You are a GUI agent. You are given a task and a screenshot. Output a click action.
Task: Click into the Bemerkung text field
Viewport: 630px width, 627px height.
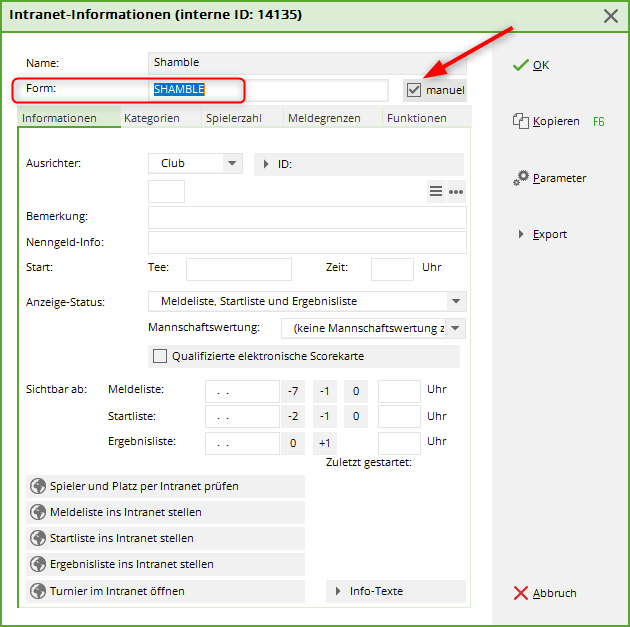tap(307, 217)
